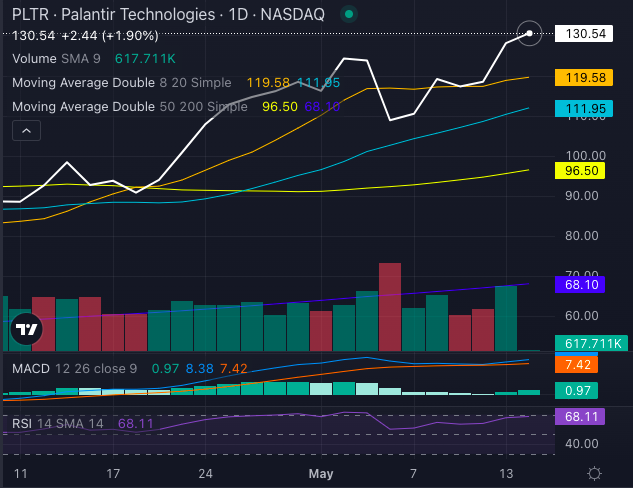633x488 pixels.
Task: Click the May label on the time axis
Action: coord(321,473)
